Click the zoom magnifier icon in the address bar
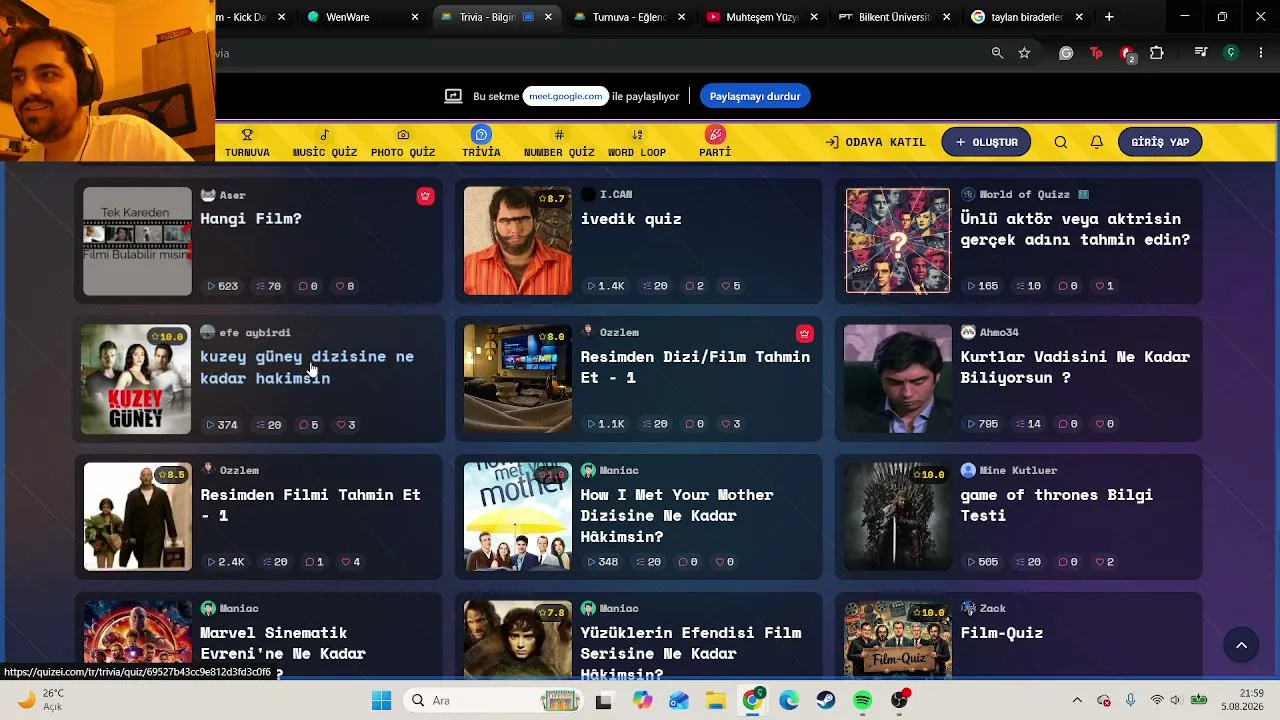 pos(997,53)
